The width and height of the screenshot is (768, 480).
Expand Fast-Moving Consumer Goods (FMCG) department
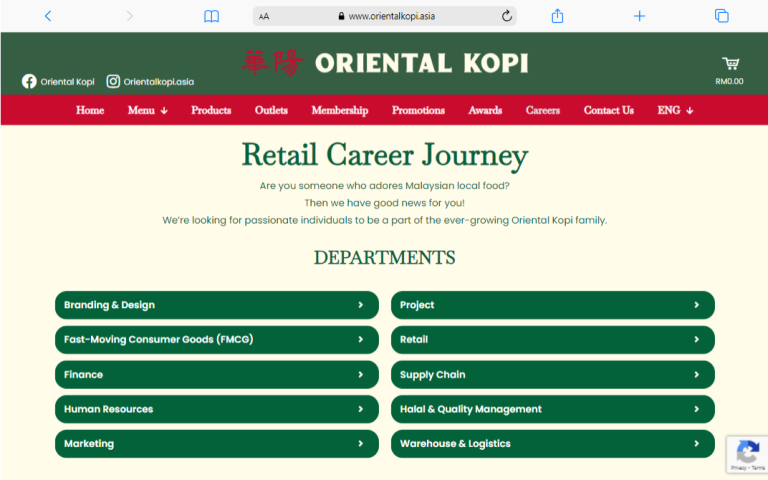point(216,339)
